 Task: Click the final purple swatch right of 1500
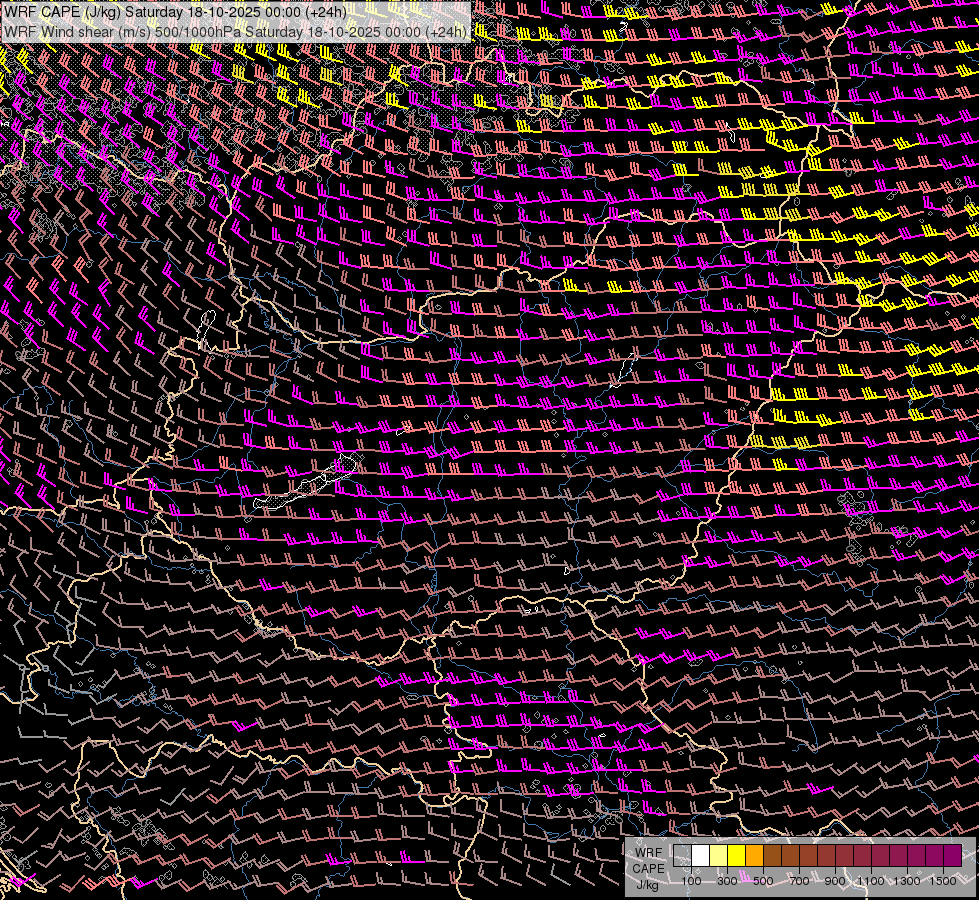click(x=952, y=855)
